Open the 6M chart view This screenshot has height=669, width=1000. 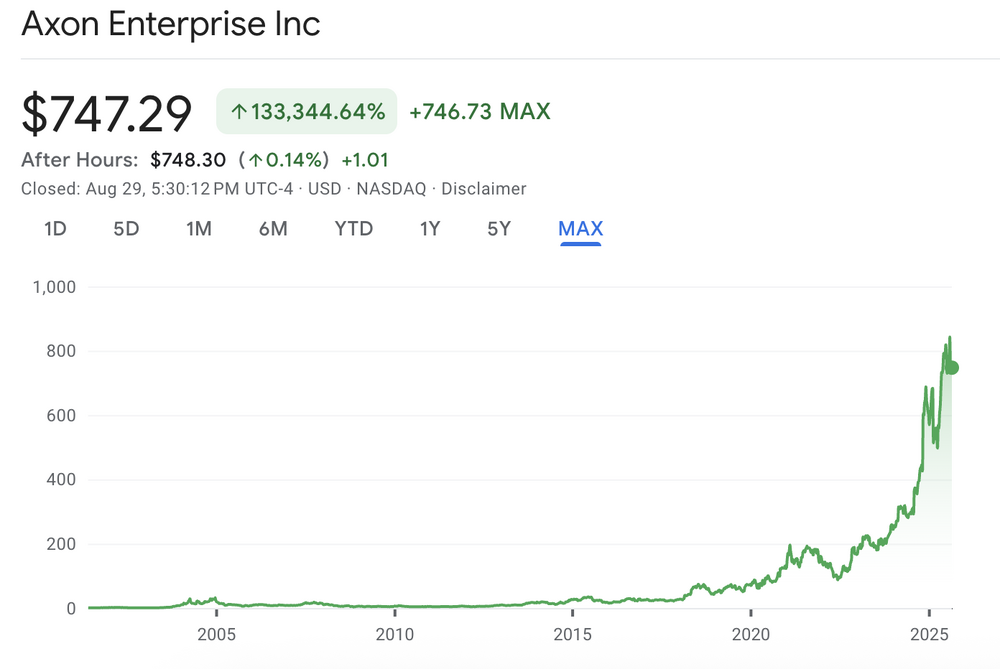(273, 229)
